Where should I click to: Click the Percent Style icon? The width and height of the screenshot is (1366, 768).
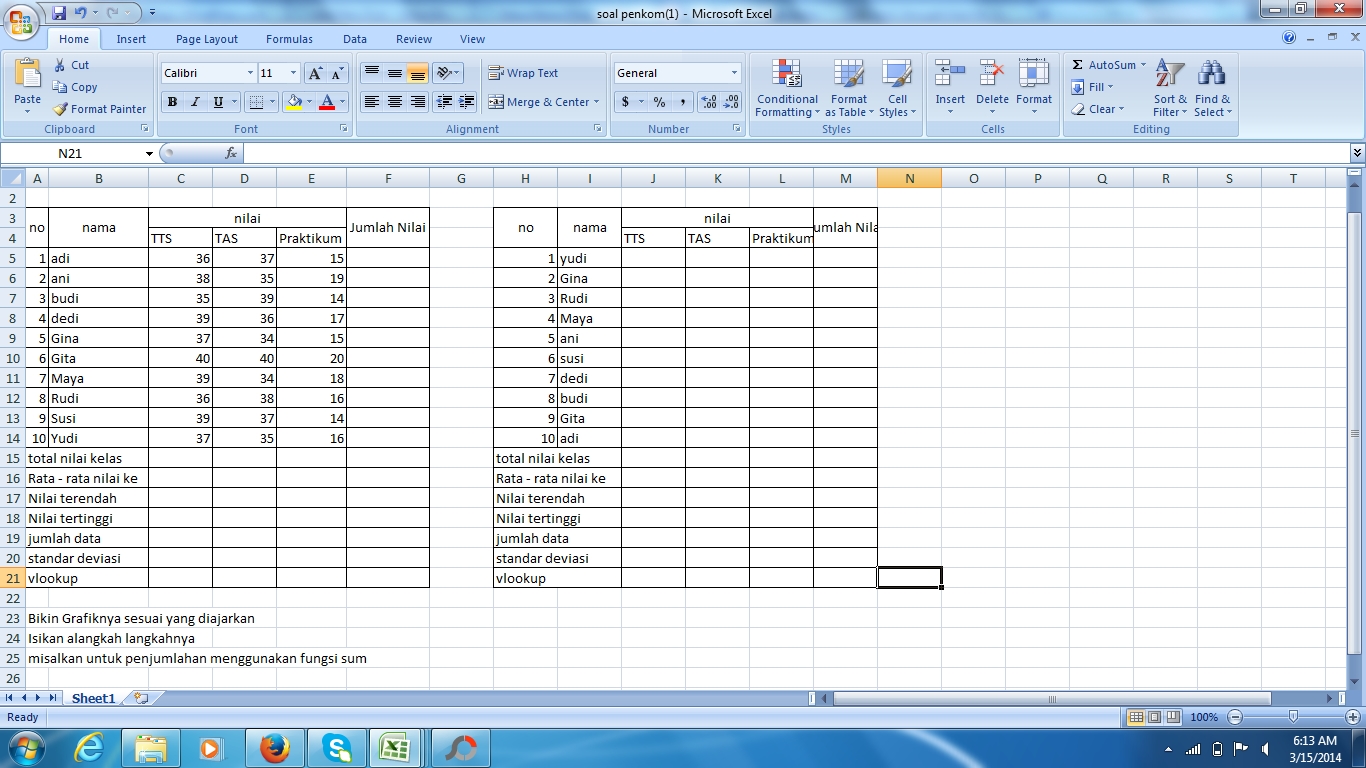pos(658,102)
